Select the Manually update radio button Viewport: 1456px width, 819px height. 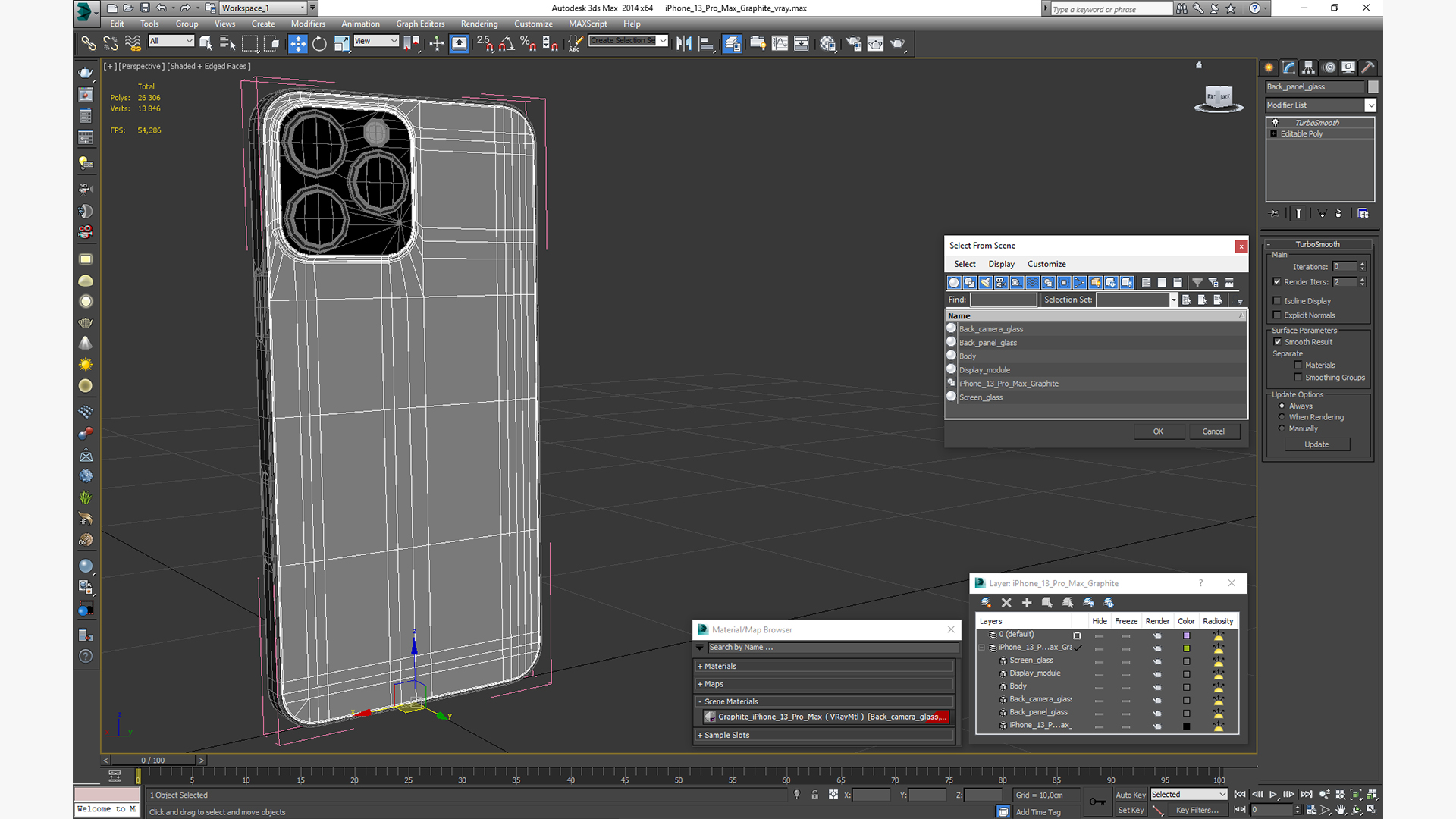(x=1282, y=428)
